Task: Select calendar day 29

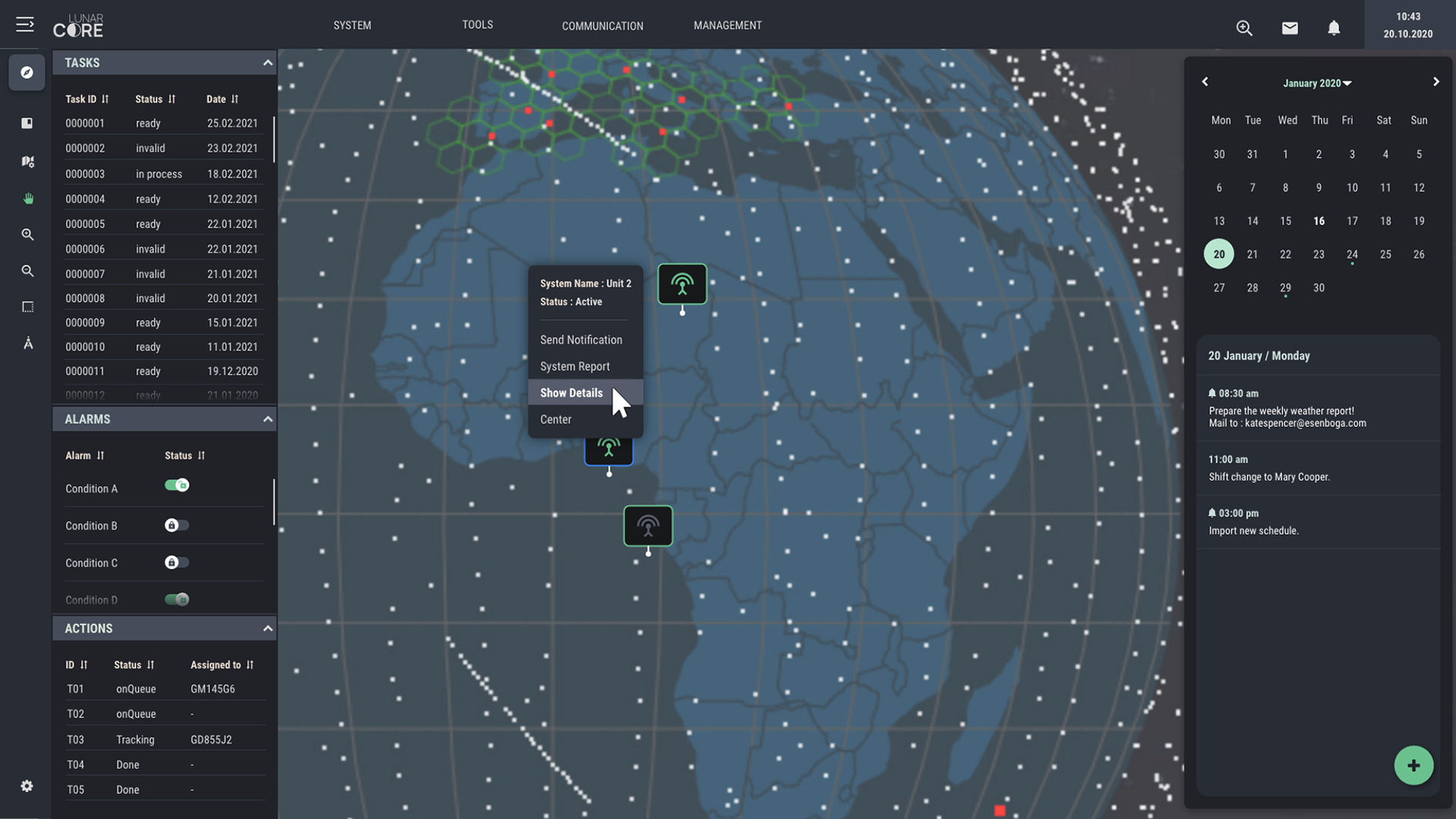Action: (1285, 288)
